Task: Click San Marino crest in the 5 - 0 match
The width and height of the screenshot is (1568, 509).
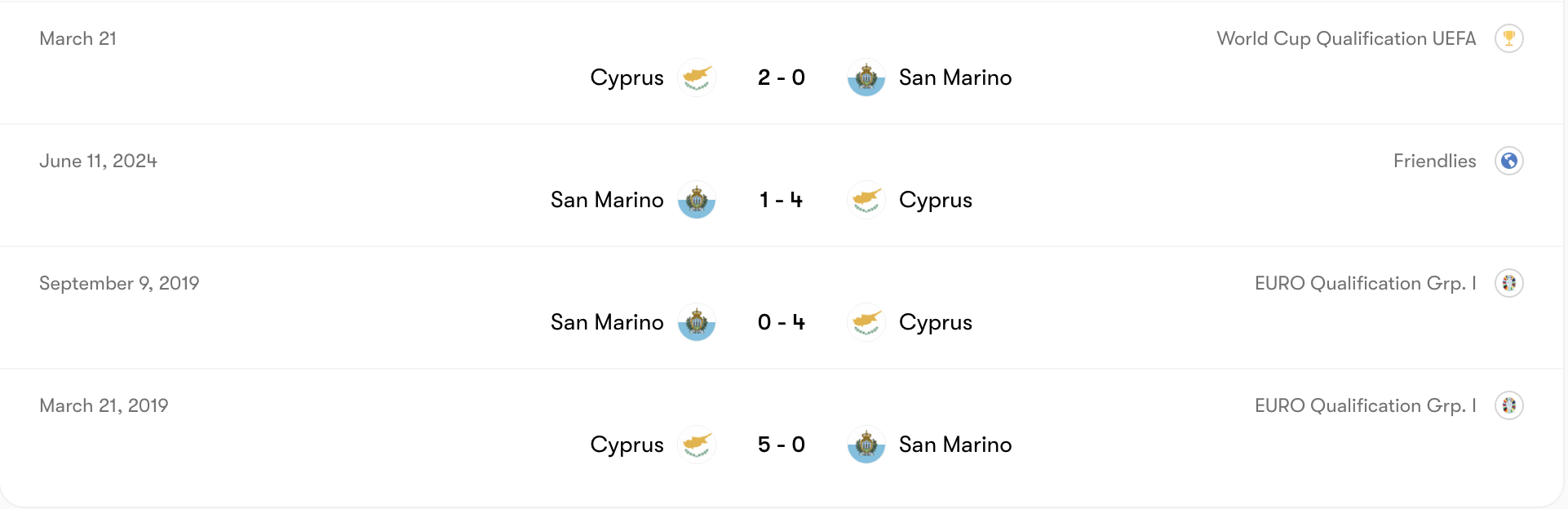Action: pyautogui.click(x=866, y=445)
